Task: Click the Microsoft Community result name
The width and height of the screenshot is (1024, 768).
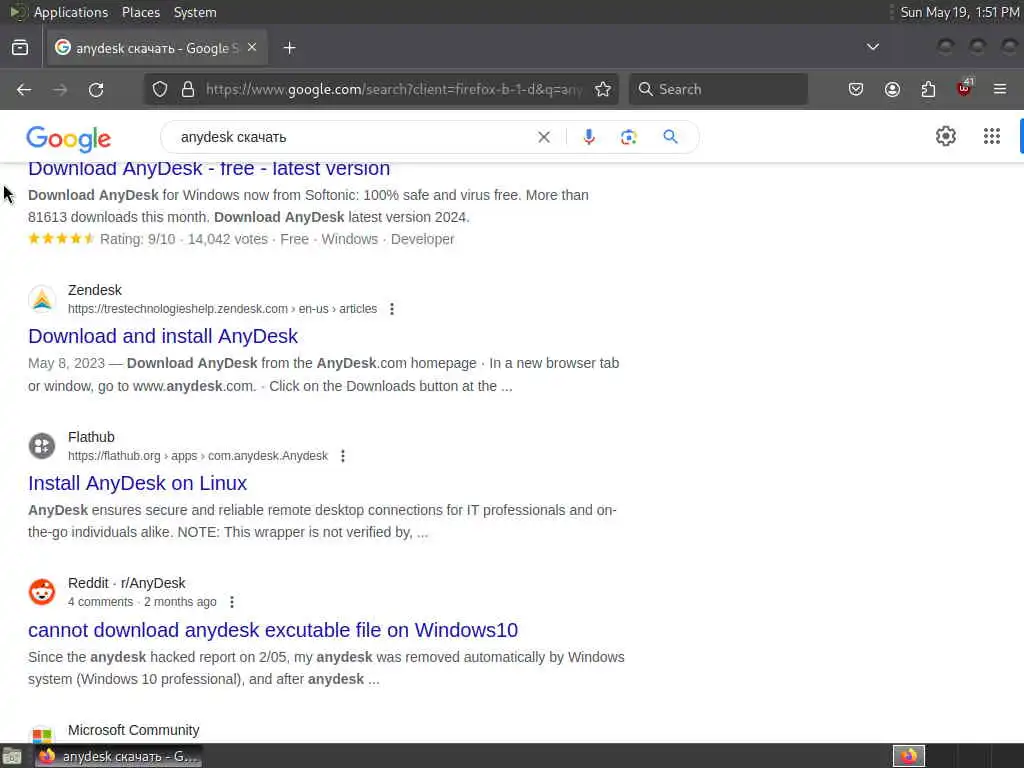Action: (x=134, y=730)
